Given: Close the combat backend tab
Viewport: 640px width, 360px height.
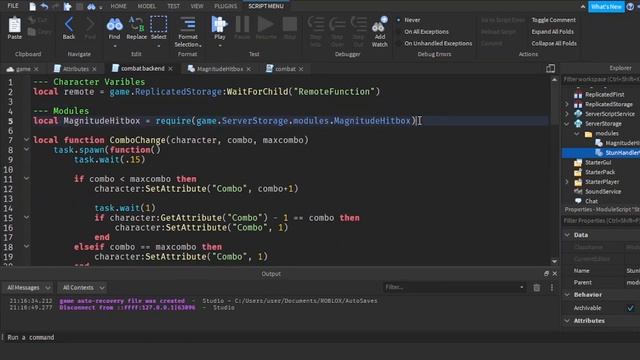Looking at the screenshot, I should pos(170,69).
